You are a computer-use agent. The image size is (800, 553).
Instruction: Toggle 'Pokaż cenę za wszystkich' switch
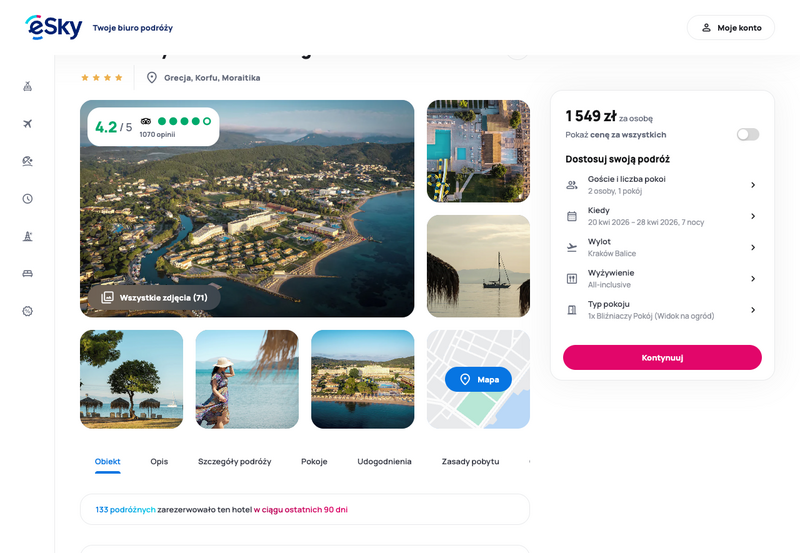(747, 134)
